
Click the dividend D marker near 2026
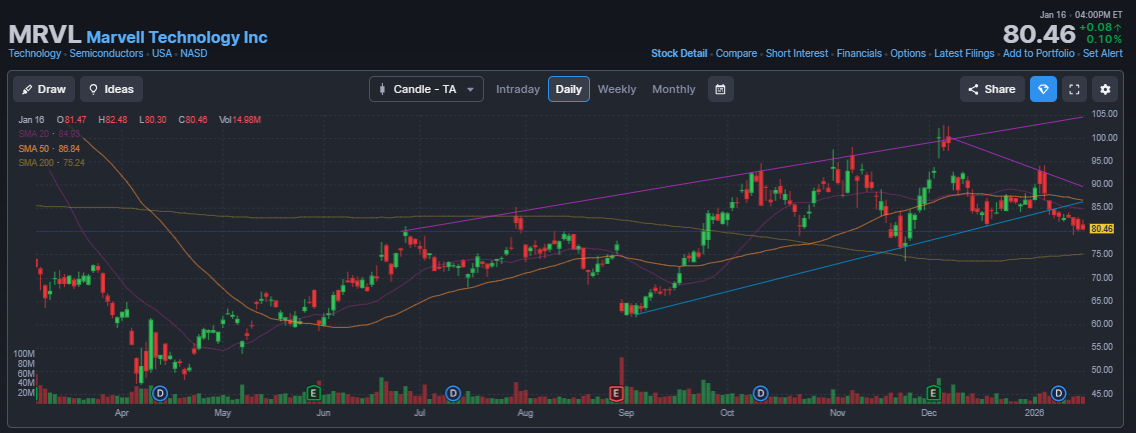tap(1058, 393)
